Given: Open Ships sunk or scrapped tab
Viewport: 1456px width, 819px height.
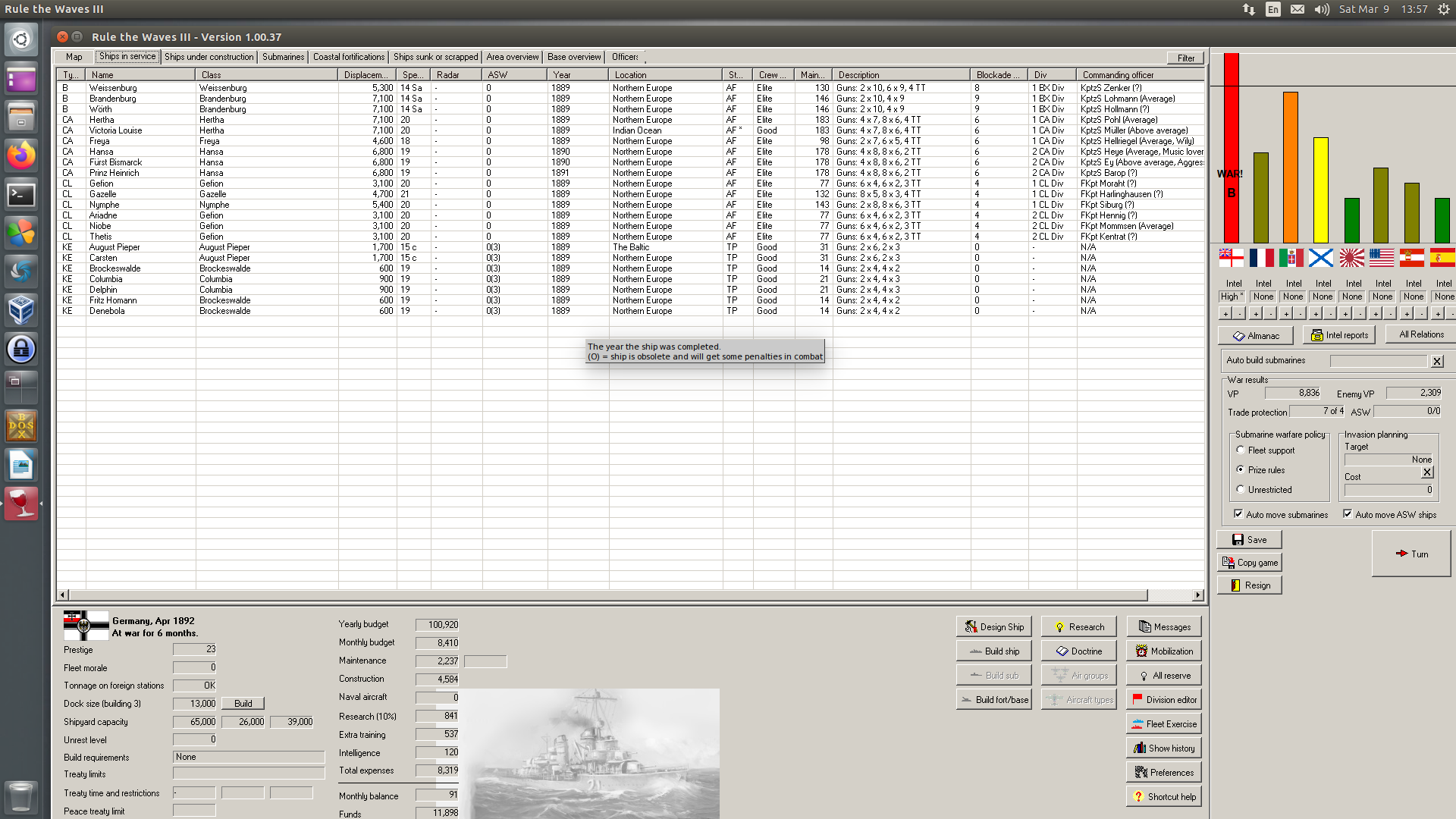Looking at the screenshot, I should coord(435,57).
